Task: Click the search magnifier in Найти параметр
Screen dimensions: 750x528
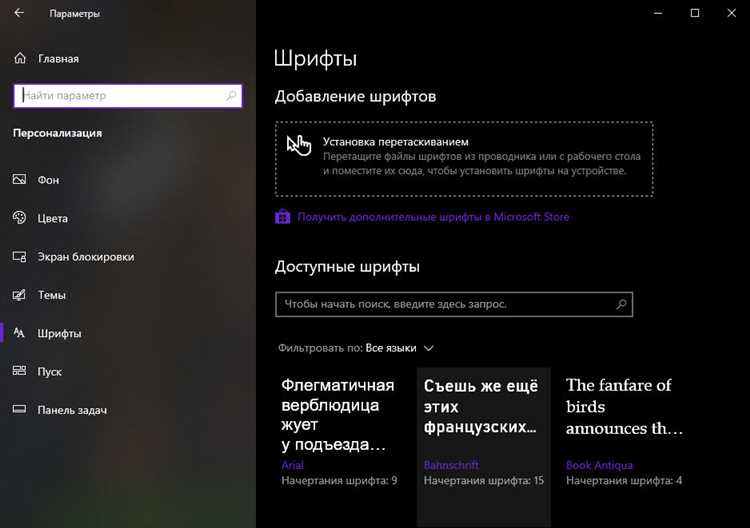Action: click(x=232, y=96)
